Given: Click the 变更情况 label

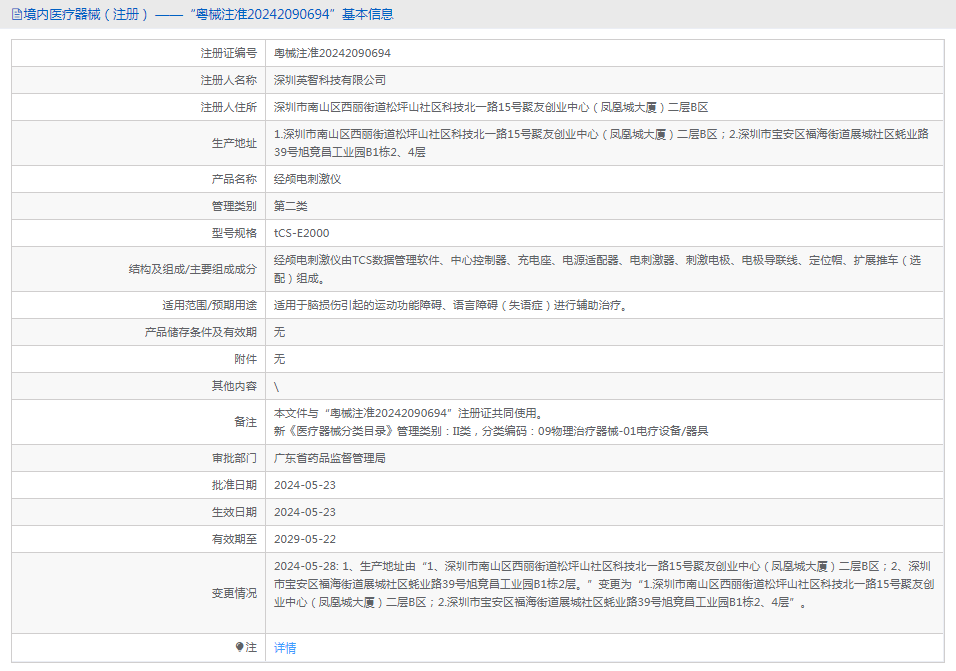Looking at the screenshot, I should 235,593.
